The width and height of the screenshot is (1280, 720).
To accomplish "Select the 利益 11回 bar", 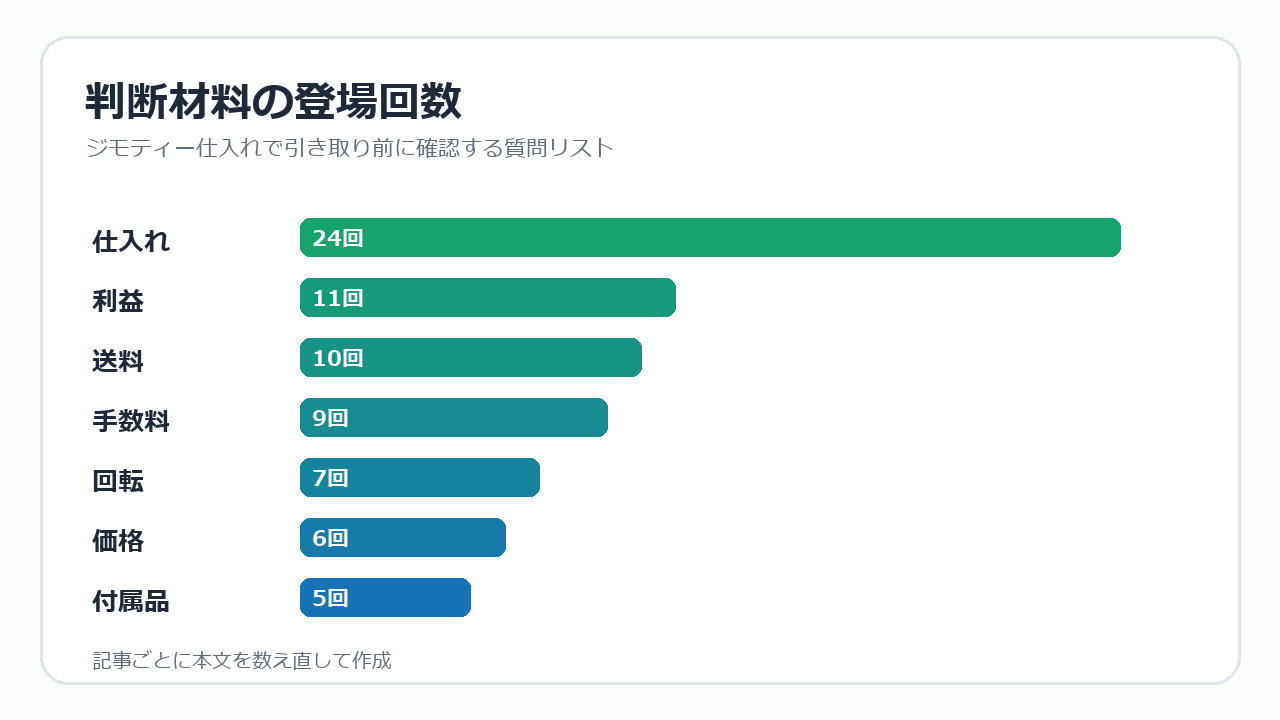I will point(488,298).
